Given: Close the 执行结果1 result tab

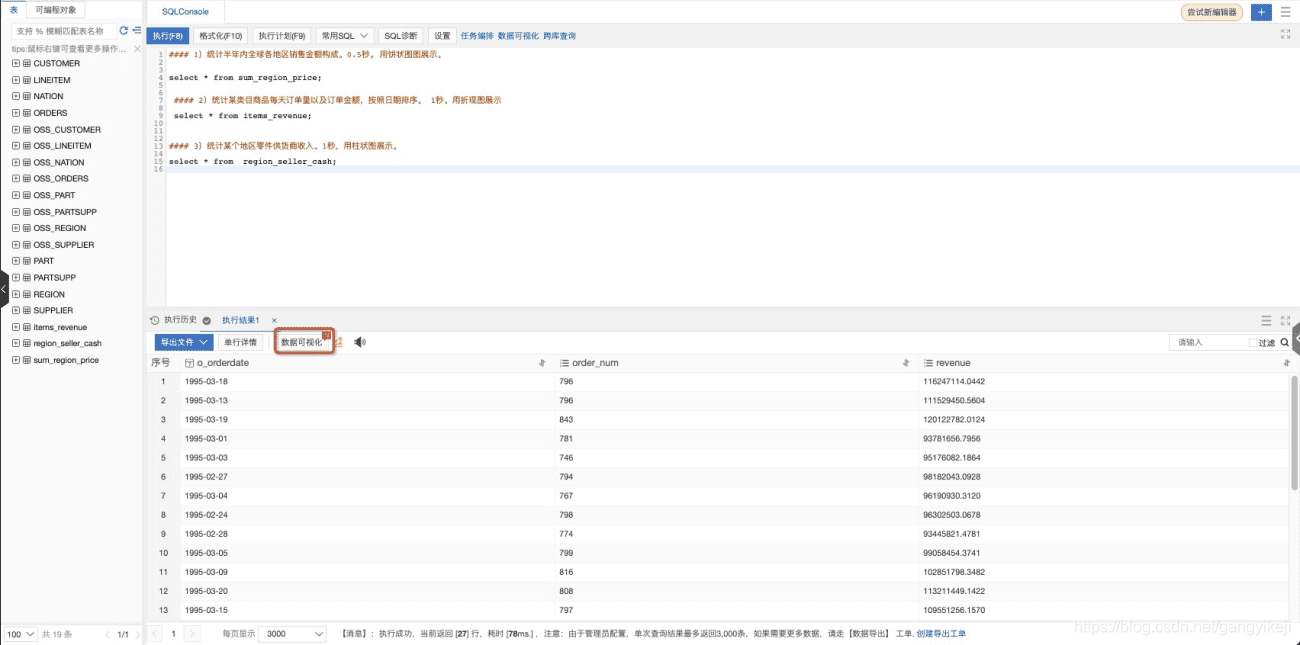Looking at the screenshot, I should pos(274,320).
